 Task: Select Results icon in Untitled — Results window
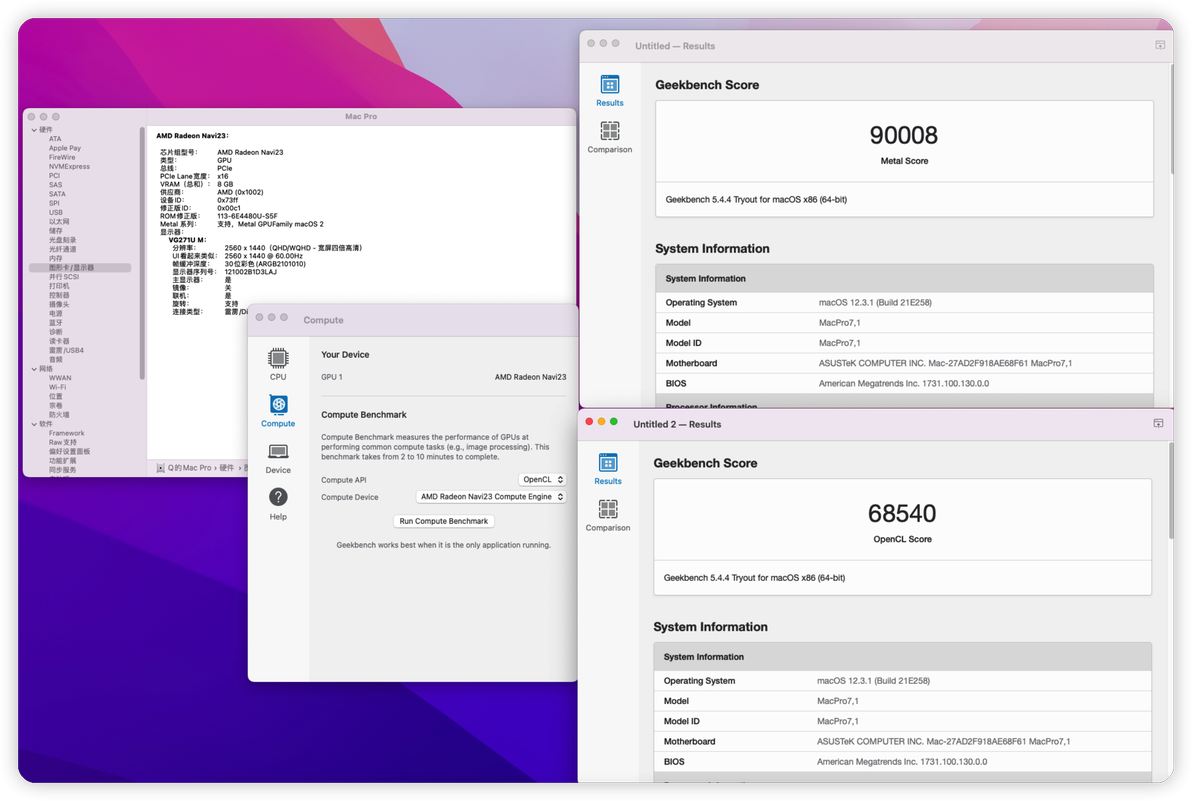[610, 90]
